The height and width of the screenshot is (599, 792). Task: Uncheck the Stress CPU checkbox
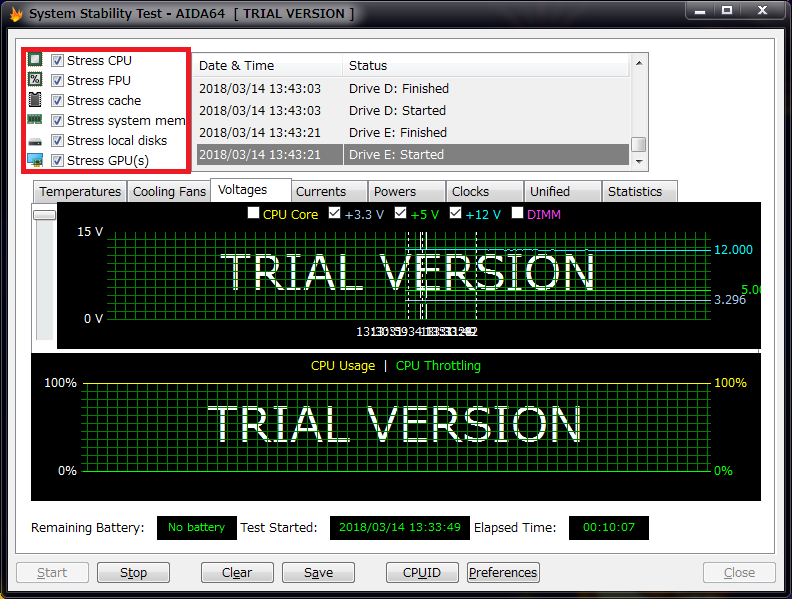(58, 61)
